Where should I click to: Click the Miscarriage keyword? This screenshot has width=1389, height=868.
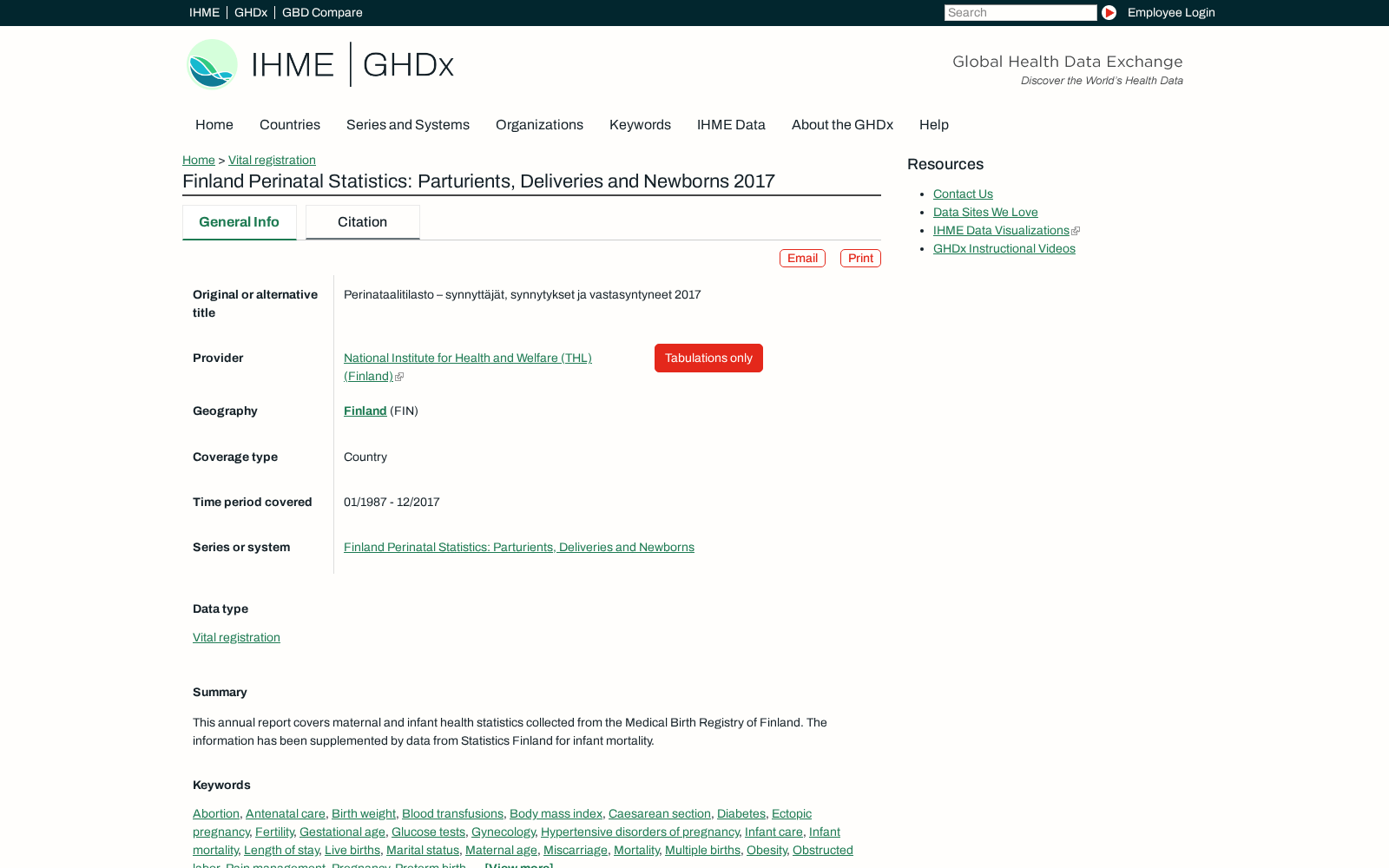point(576,851)
